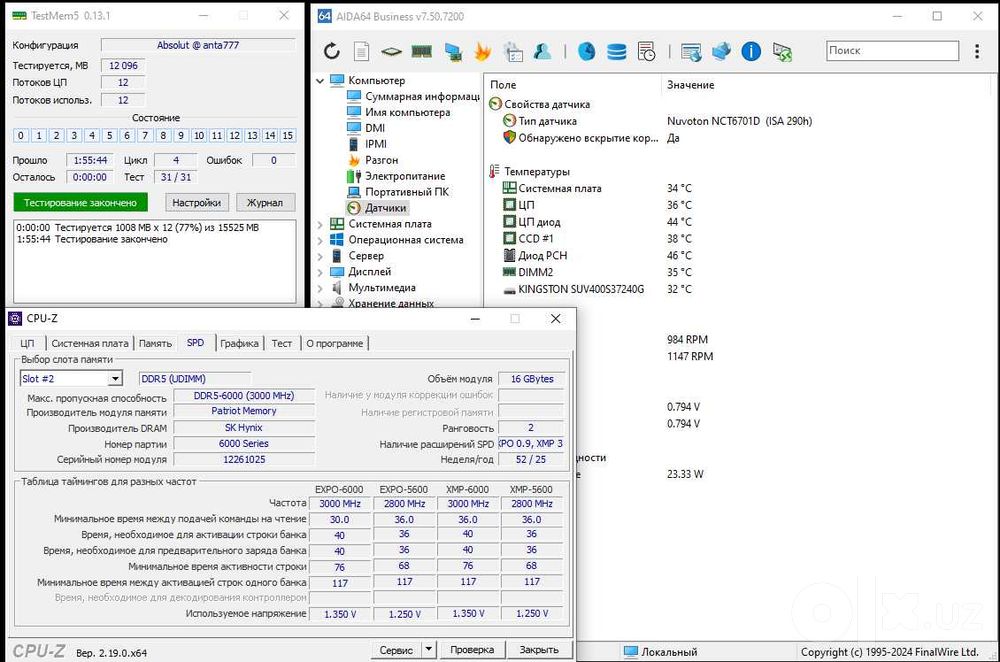This screenshot has width=1000, height=662.
Task: Open the Report page icon in AIDA64
Action: coord(362,51)
